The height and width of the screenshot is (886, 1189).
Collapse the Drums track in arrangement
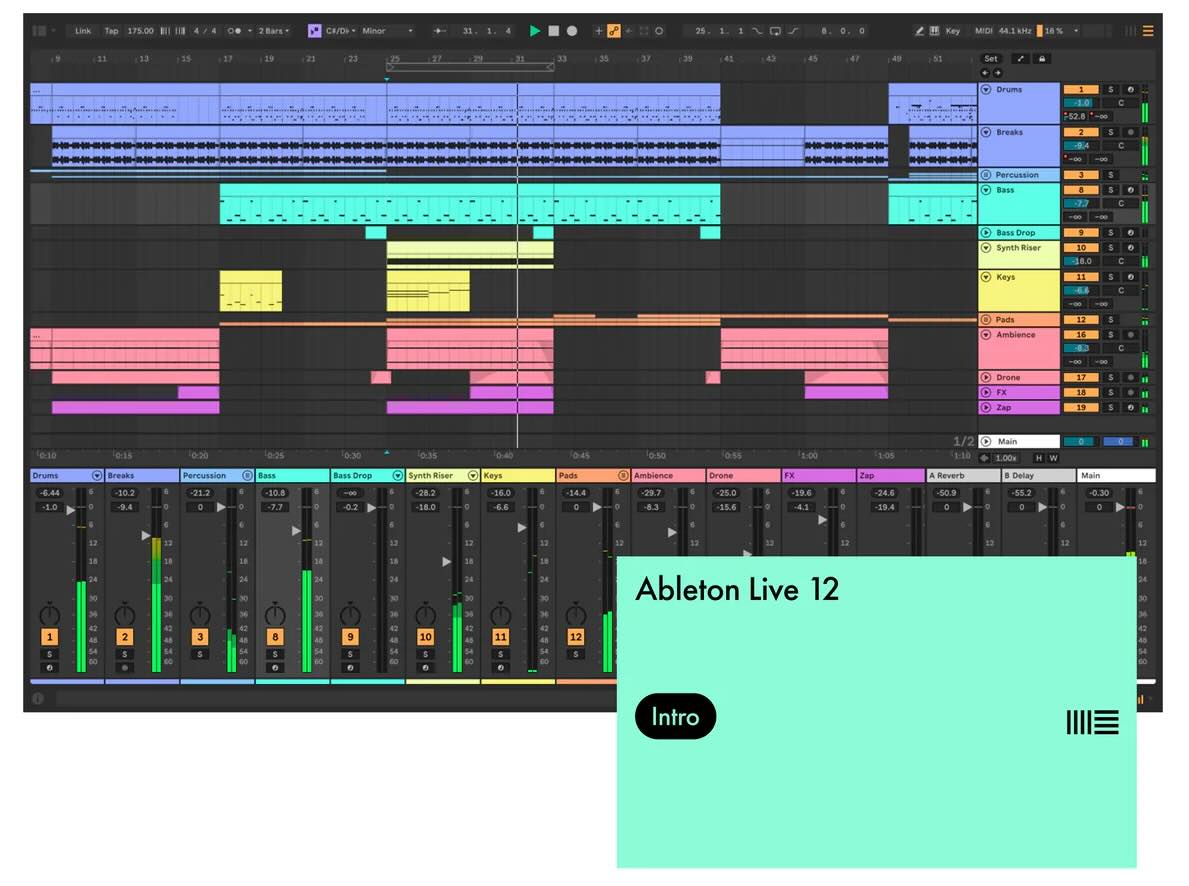pyautogui.click(x=987, y=90)
